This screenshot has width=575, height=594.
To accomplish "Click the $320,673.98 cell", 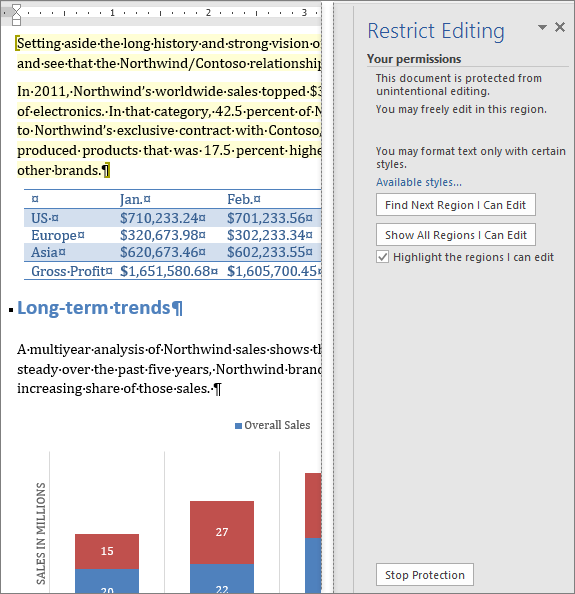I will point(162,235).
